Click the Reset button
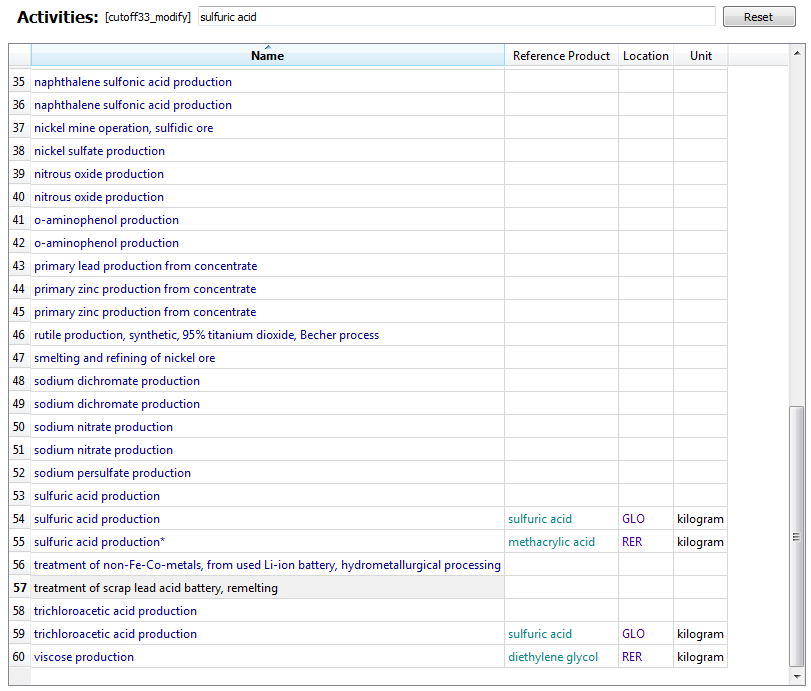The height and width of the screenshot is (691, 811). point(758,16)
